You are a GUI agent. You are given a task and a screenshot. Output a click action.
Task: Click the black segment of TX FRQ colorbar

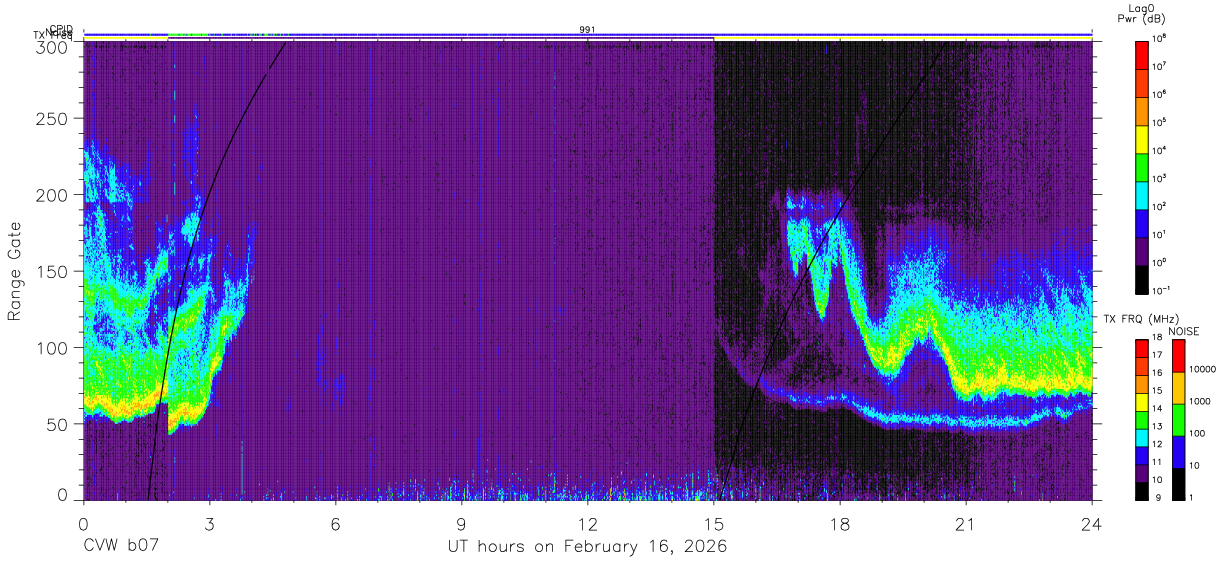pyautogui.click(x=1143, y=489)
